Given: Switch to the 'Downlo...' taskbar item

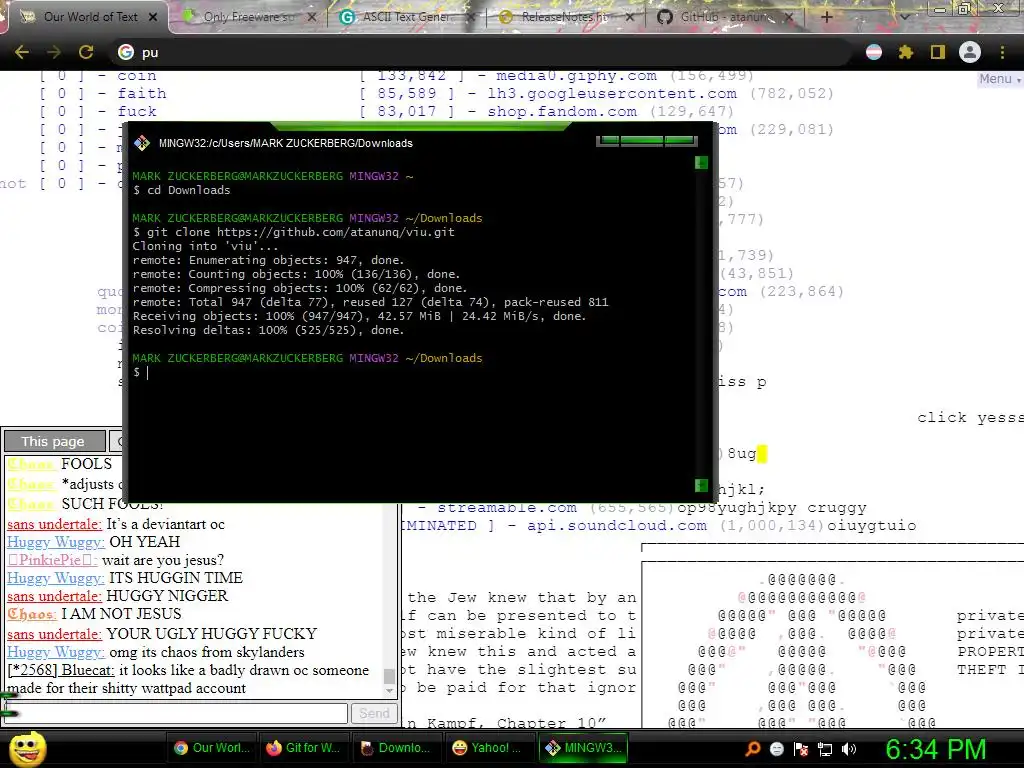Looking at the screenshot, I should point(396,748).
